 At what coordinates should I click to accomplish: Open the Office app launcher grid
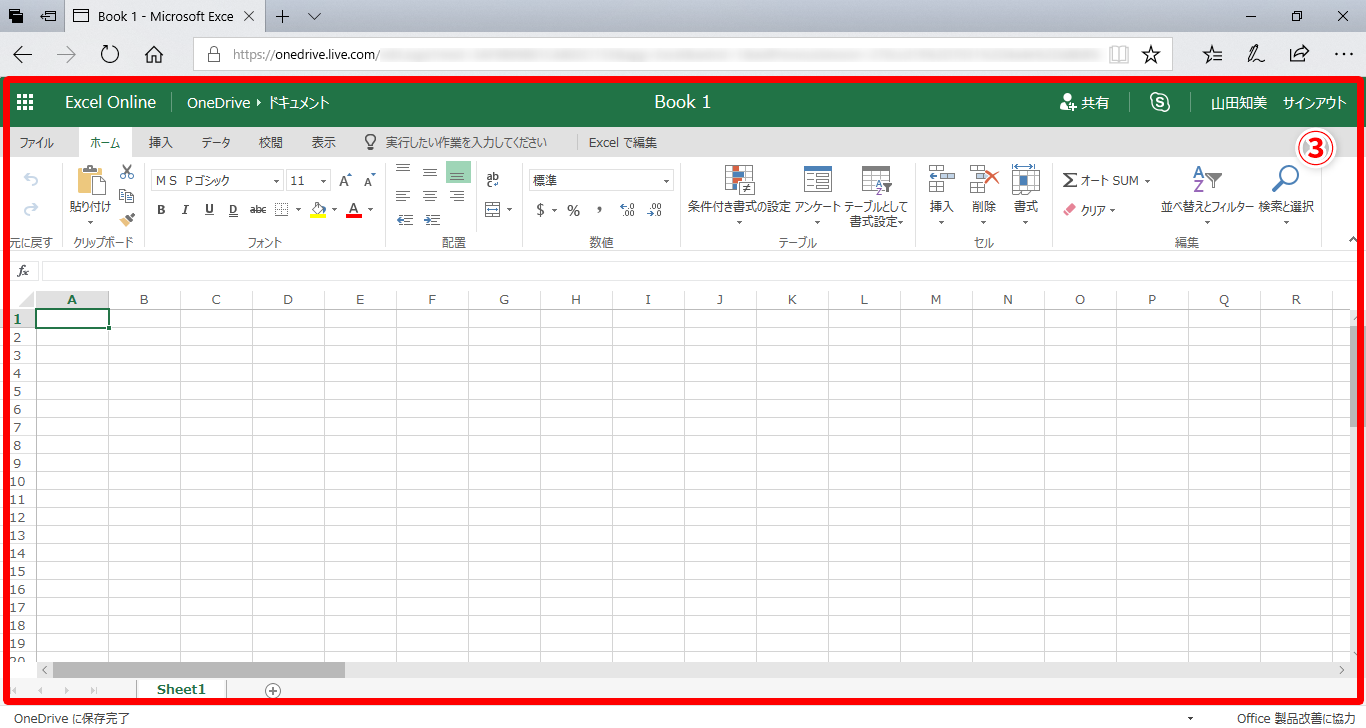coord(25,102)
